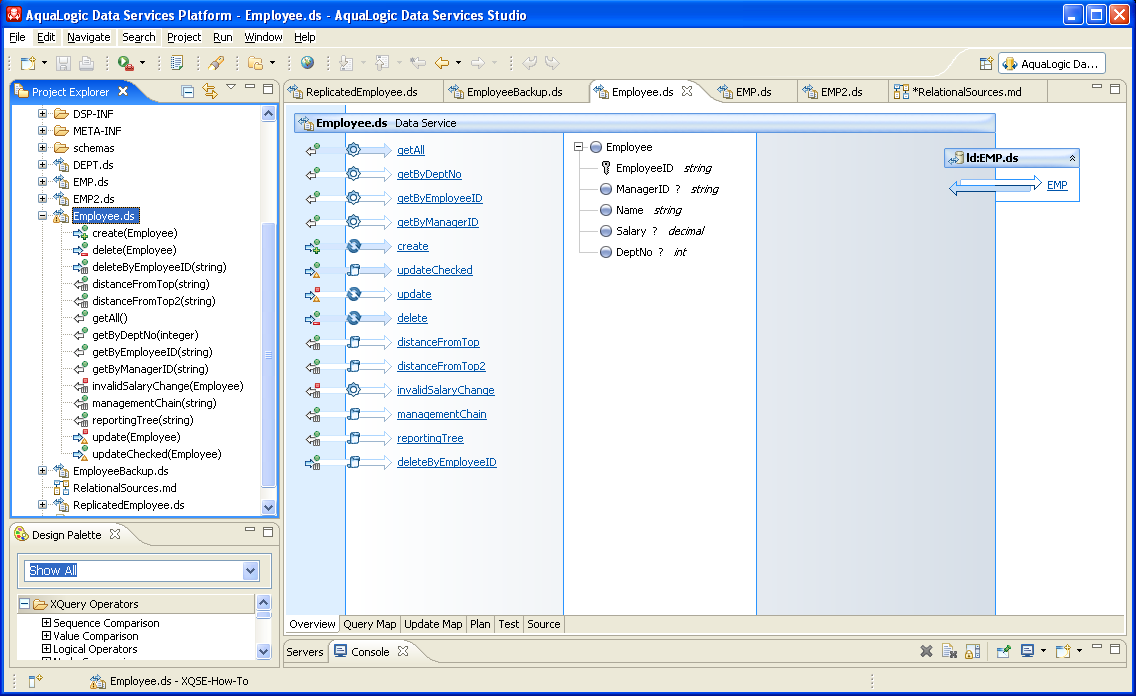This screenshot has width=1136, height=696.
Task: Collapse the ld:EMP.ds box chevron
Action: [x=1072, y=158]
